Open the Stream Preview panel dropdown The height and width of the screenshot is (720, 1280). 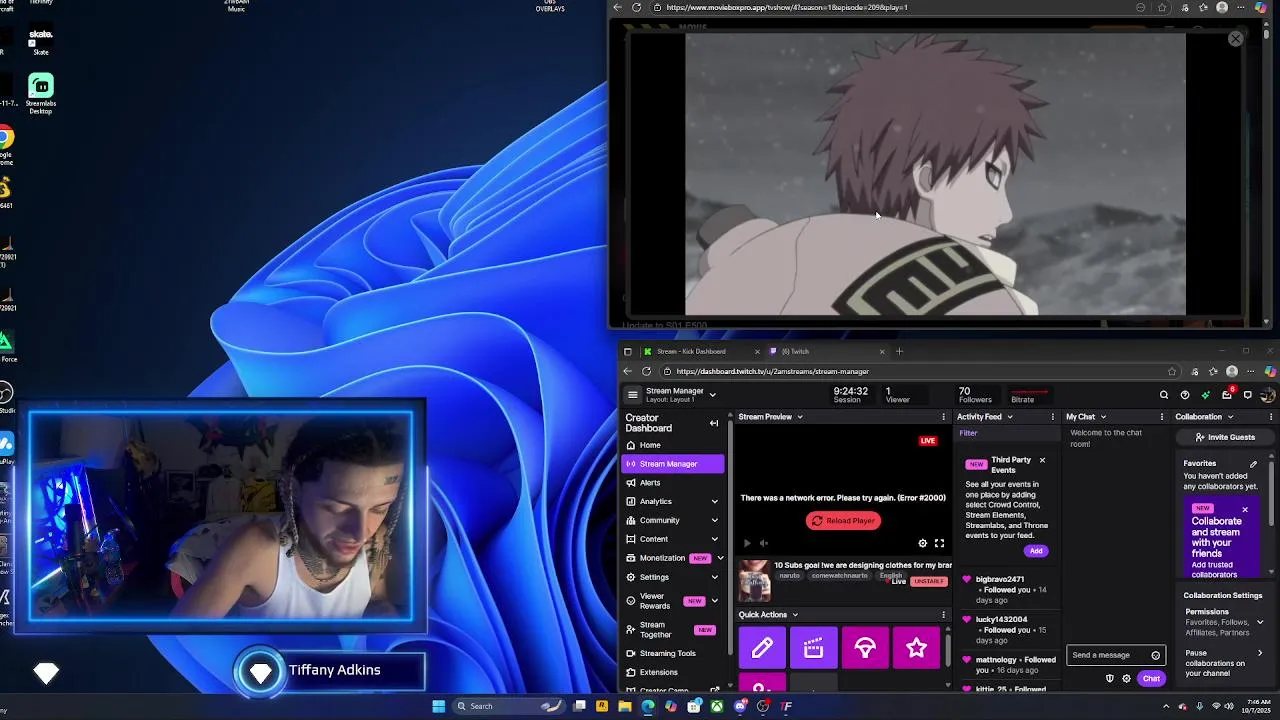coord(799,417)
